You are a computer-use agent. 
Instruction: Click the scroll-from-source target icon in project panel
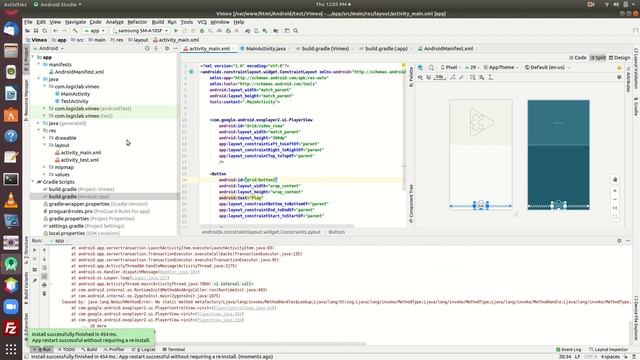pos(147,48)
